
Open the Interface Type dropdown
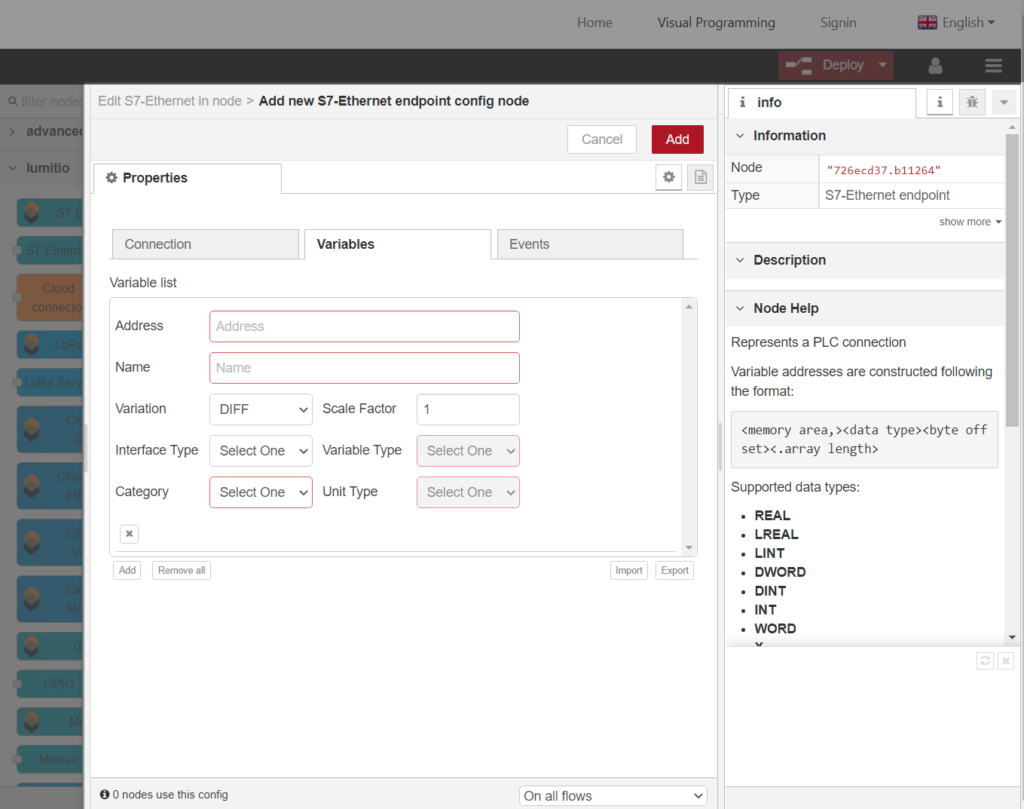pyautogui.click(x=261, y=451)
